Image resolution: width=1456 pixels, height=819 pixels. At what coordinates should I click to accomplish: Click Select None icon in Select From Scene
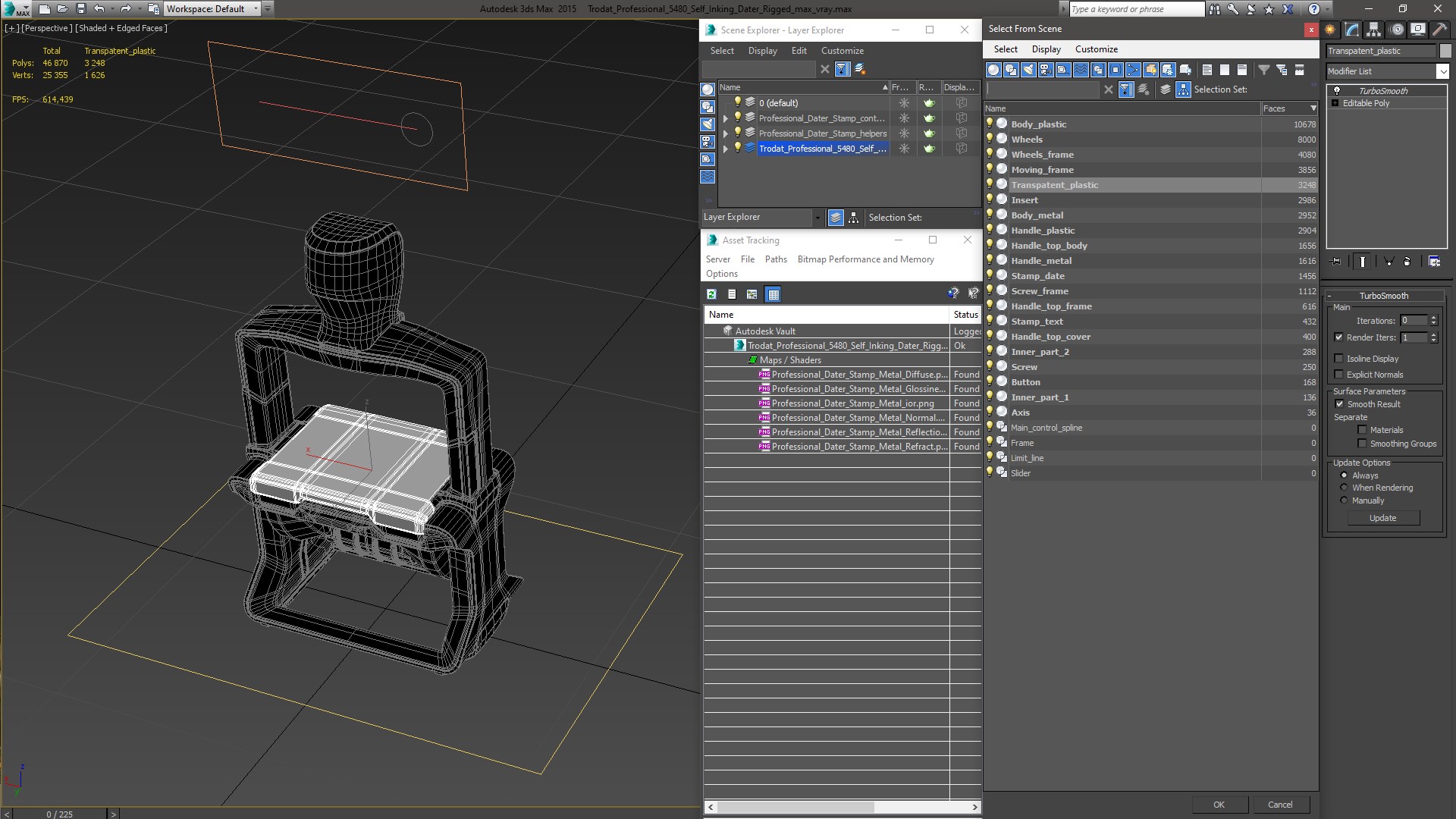pyautogui.click(x=1225, y=70)
